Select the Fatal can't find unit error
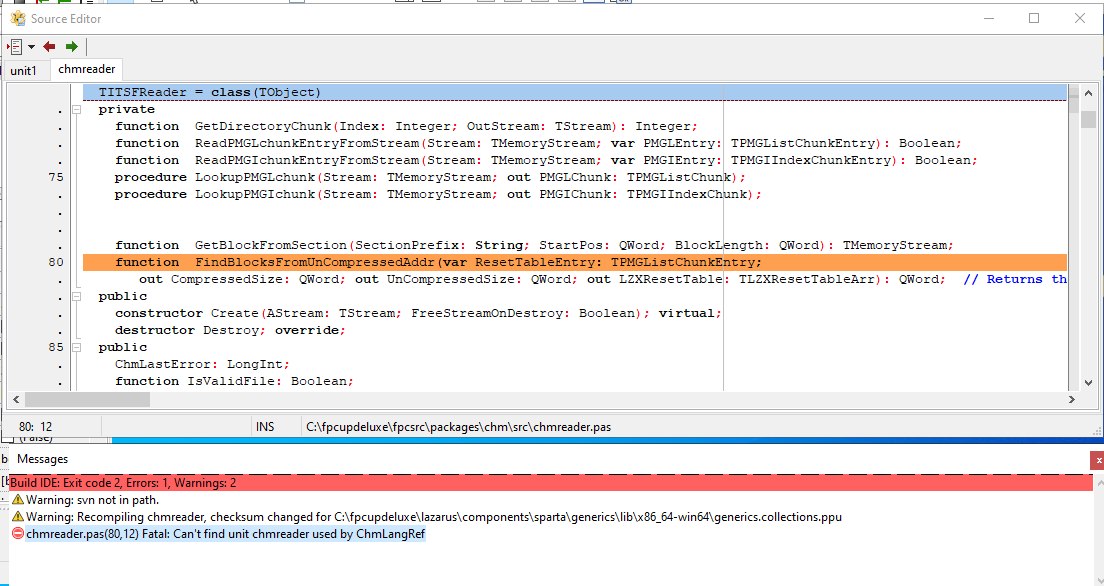This screenshot has width=1104, height=586. [x=225, y=534]
